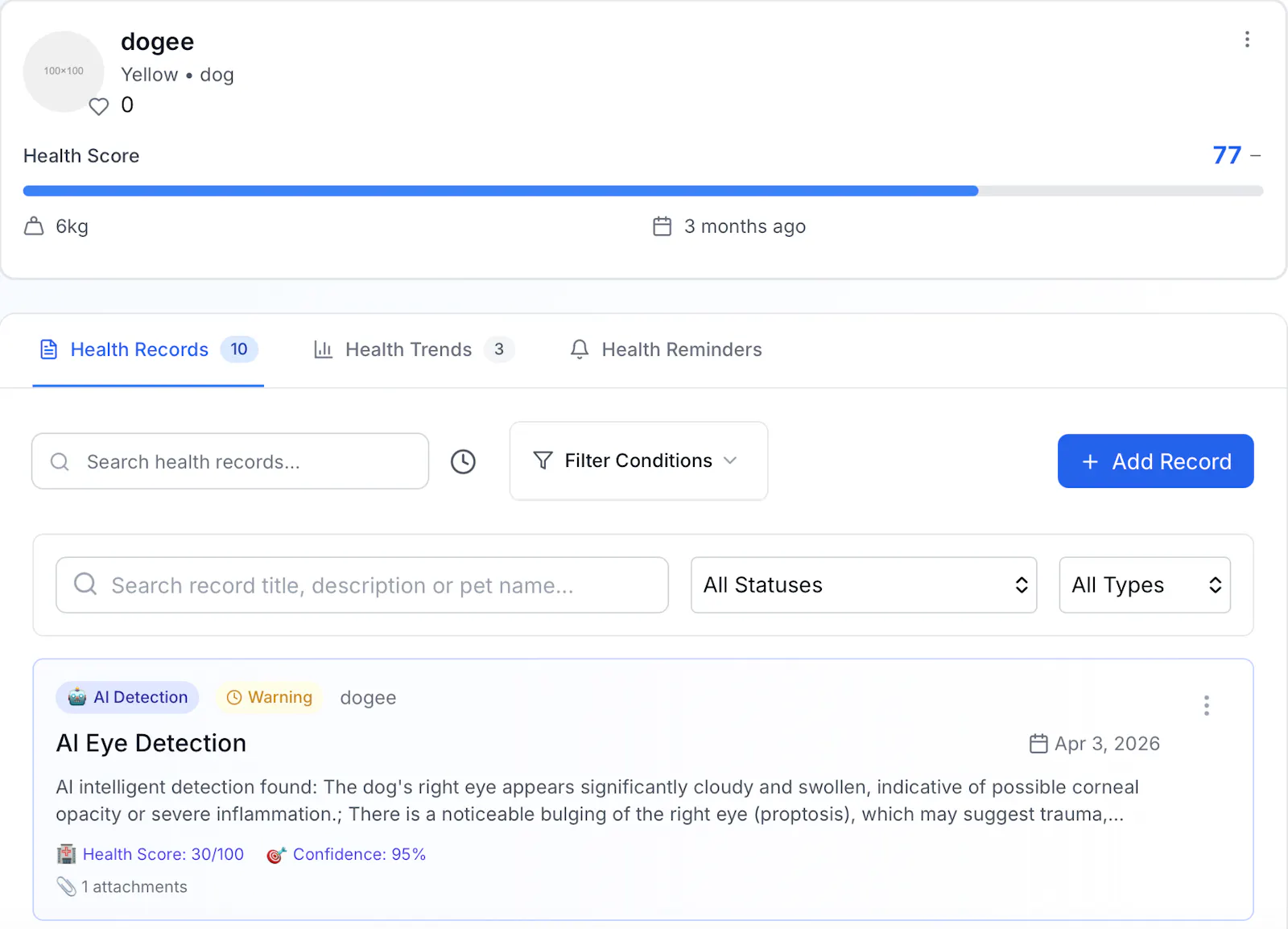Click the dogee pet name on the record card

coord(368,698)
